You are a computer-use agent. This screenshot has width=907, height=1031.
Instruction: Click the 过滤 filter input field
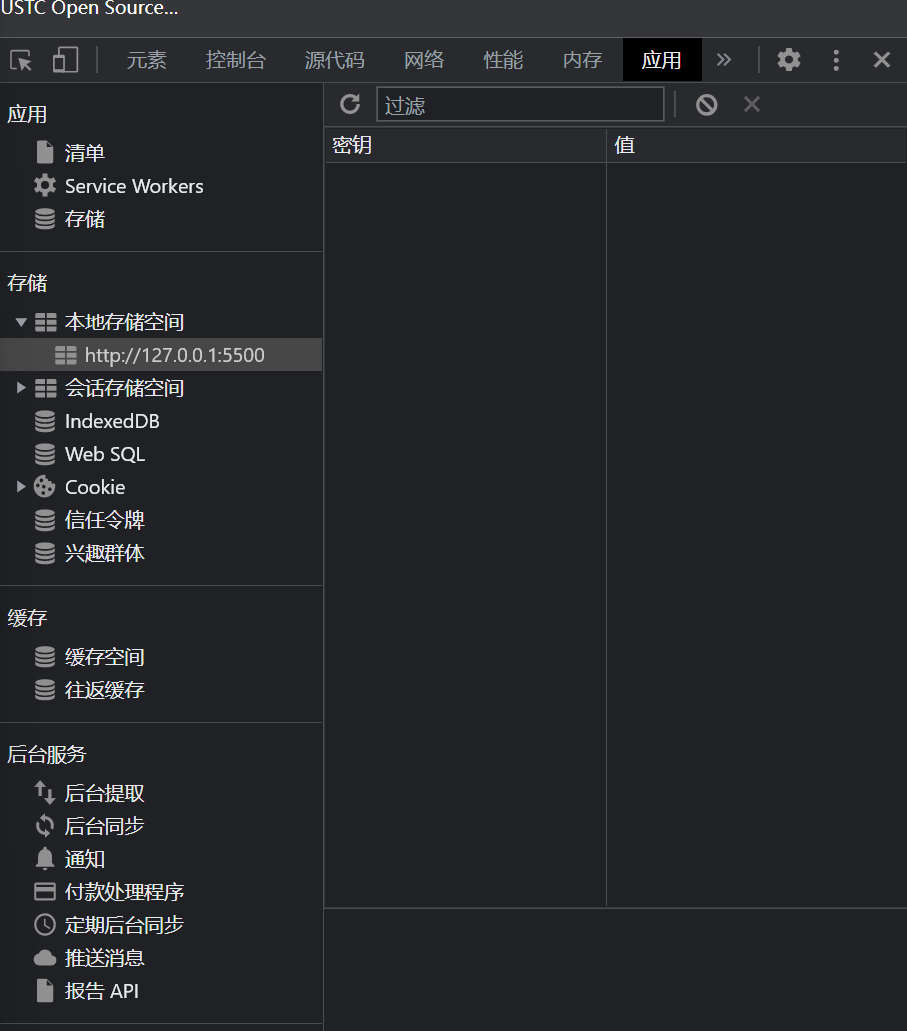click(520, 104)
